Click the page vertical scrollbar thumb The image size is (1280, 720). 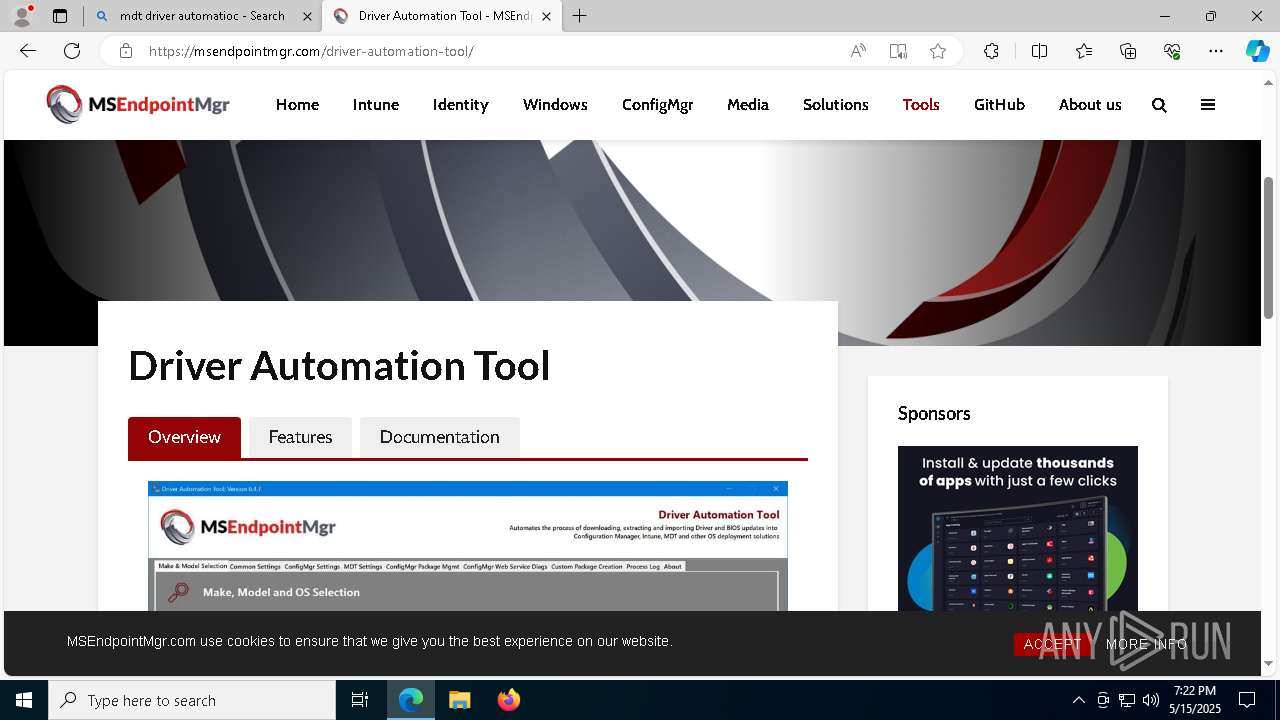(1269, 247)
